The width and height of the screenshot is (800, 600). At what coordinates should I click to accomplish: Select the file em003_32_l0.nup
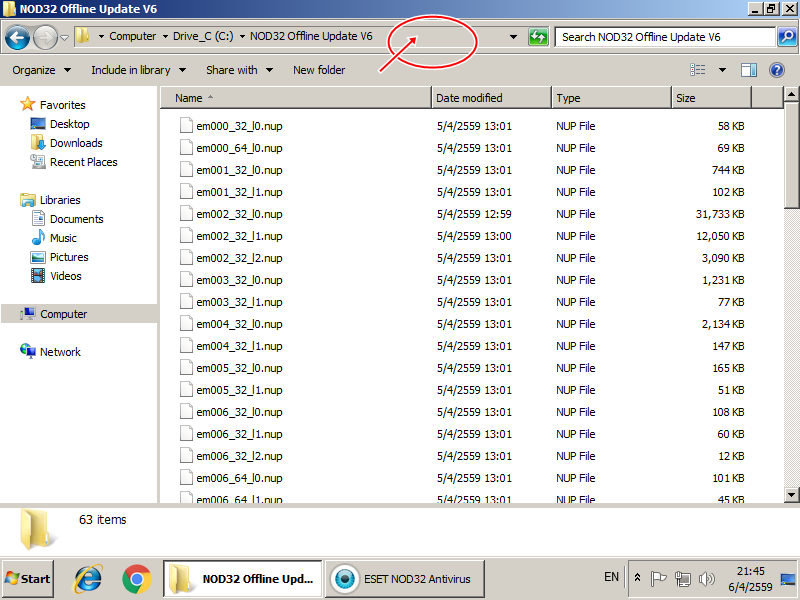[239, 280]
